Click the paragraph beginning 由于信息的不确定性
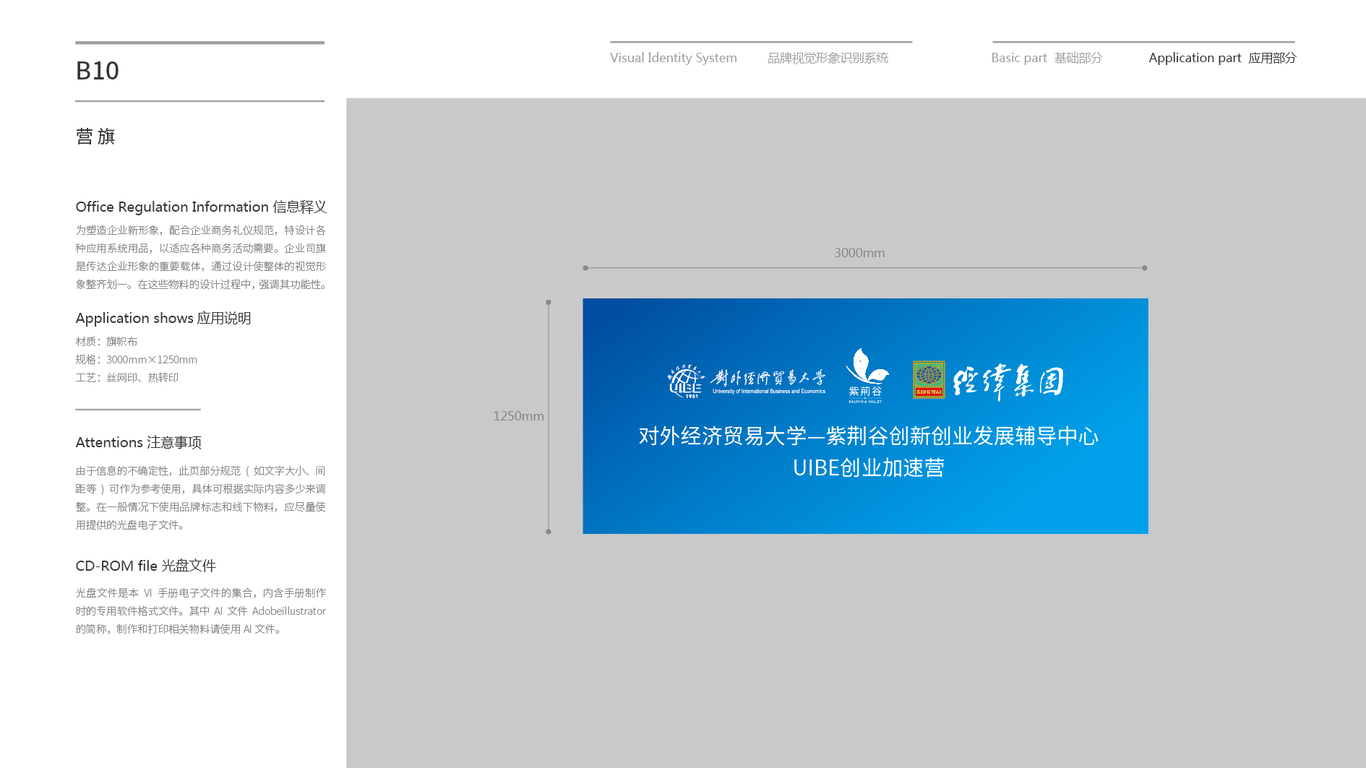 pyautogui.click(x=201, y=498)
